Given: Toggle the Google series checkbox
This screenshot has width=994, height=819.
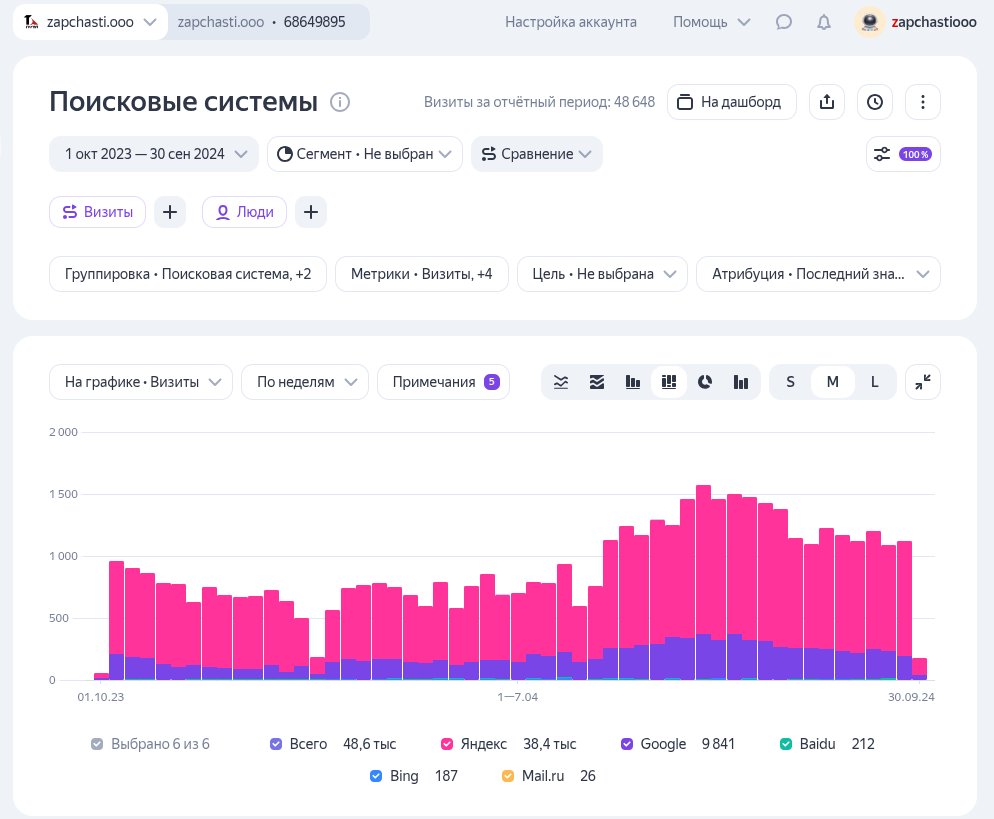Looking at the screenshot, I should point(627,744).
